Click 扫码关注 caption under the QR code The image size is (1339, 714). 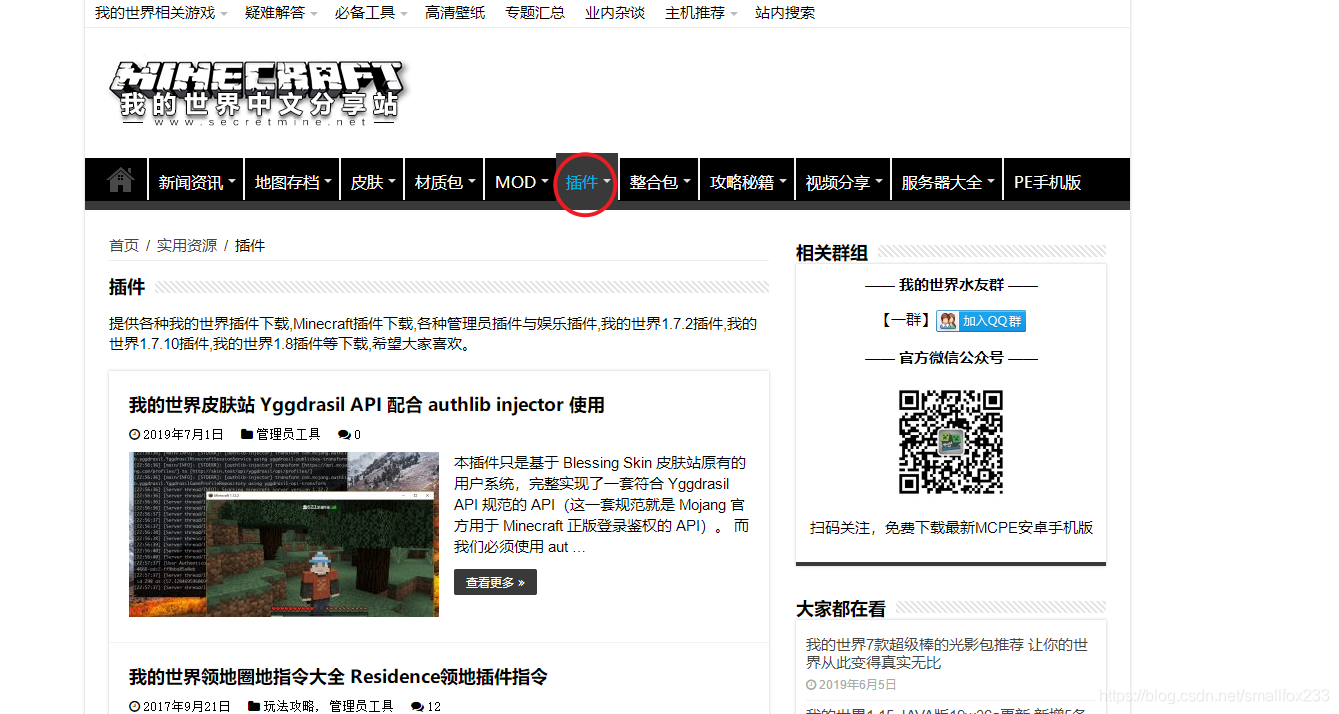click(x=951, y=527)
